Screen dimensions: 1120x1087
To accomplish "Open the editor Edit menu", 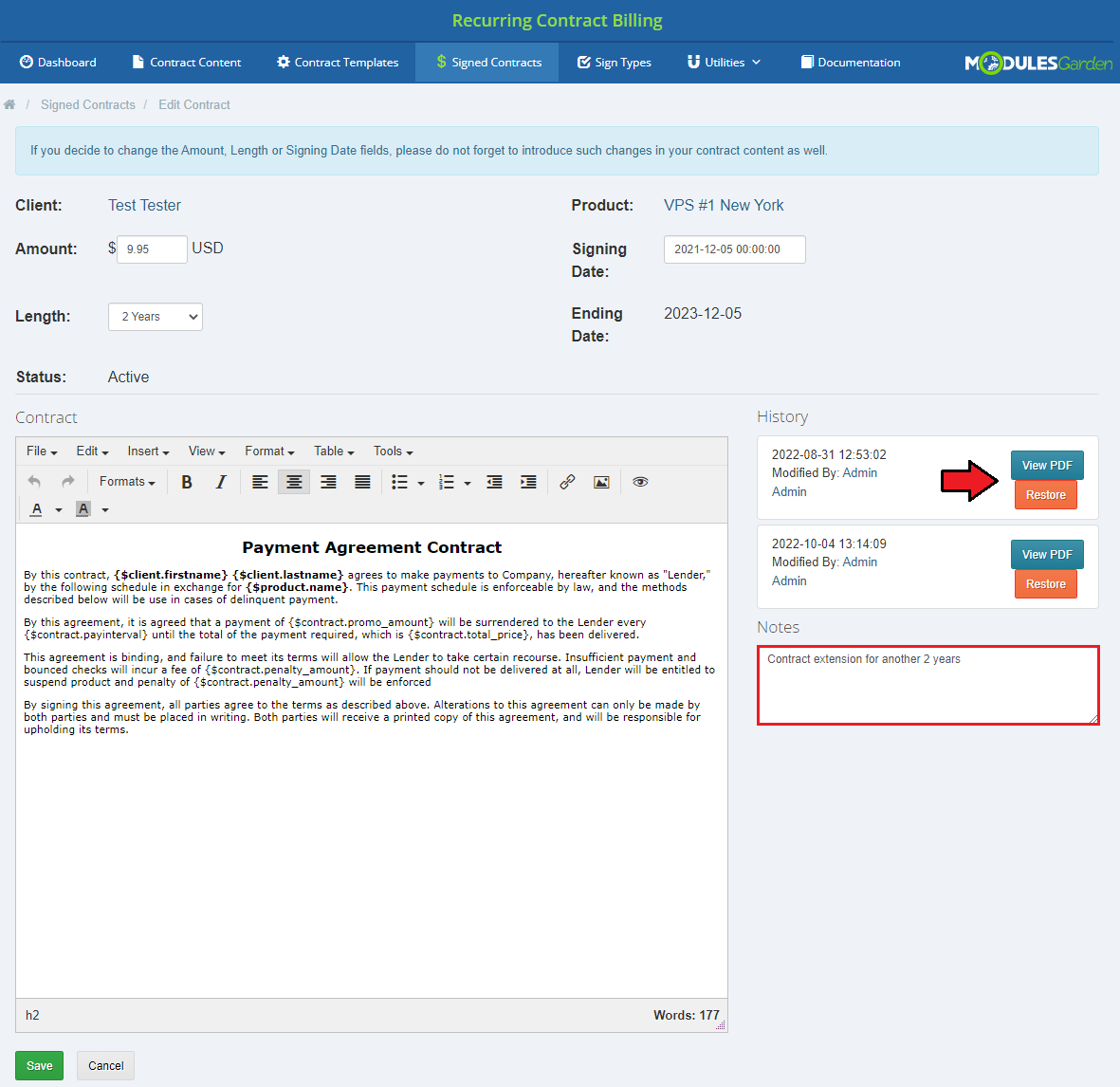I will tap(92, 451).
